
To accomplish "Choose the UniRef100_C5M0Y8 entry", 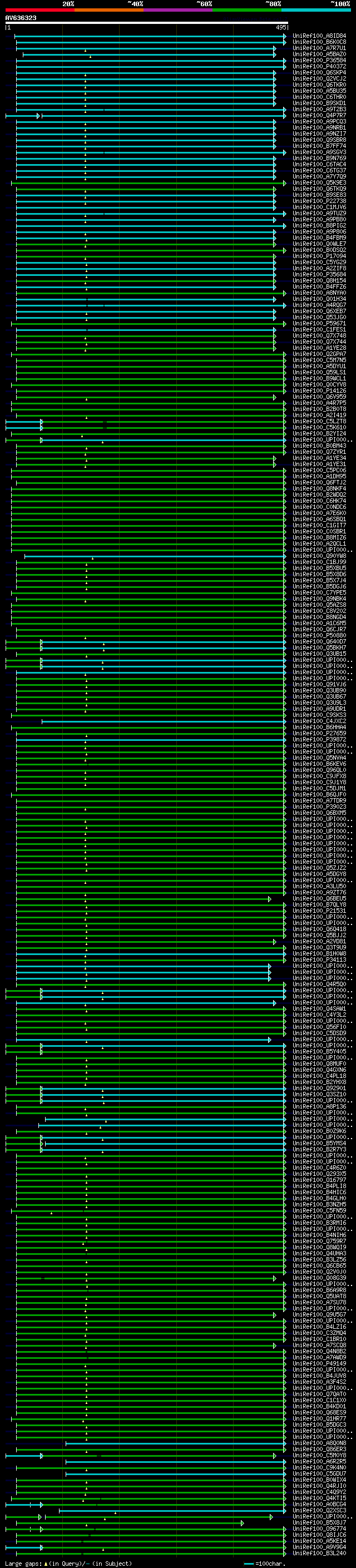I will pyautogui.click(x=319, y=1456).
